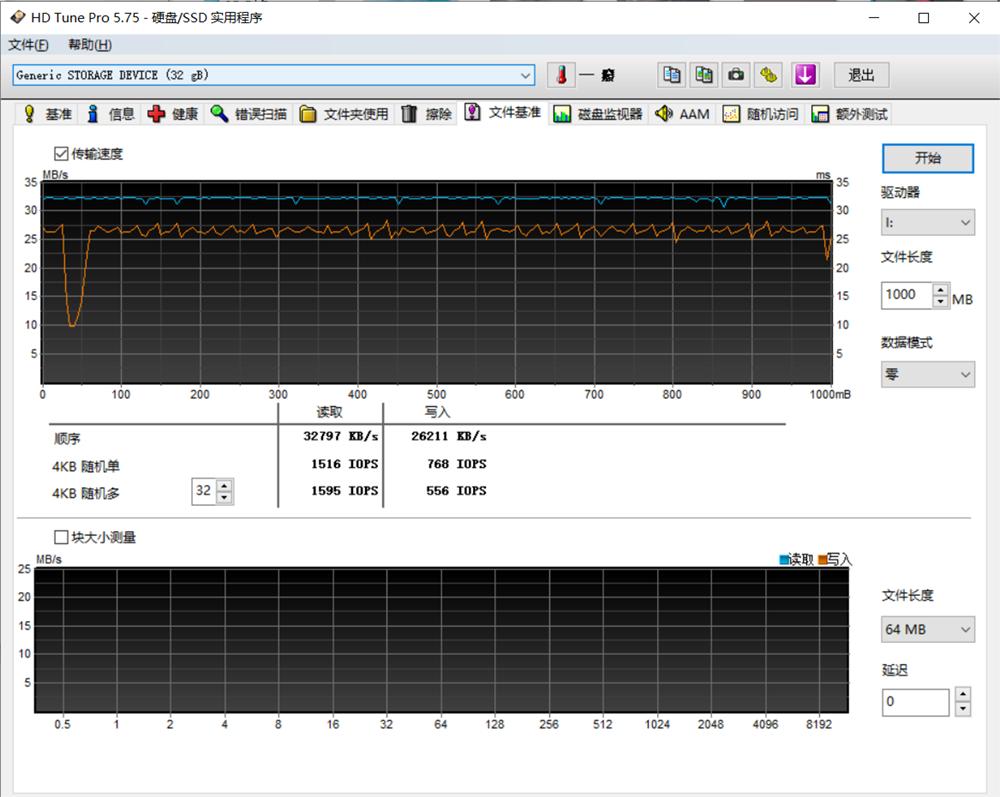The image size is (1000, 797).
Task: Click the 延迟 delay input field
Action: (x=915, y=702)
